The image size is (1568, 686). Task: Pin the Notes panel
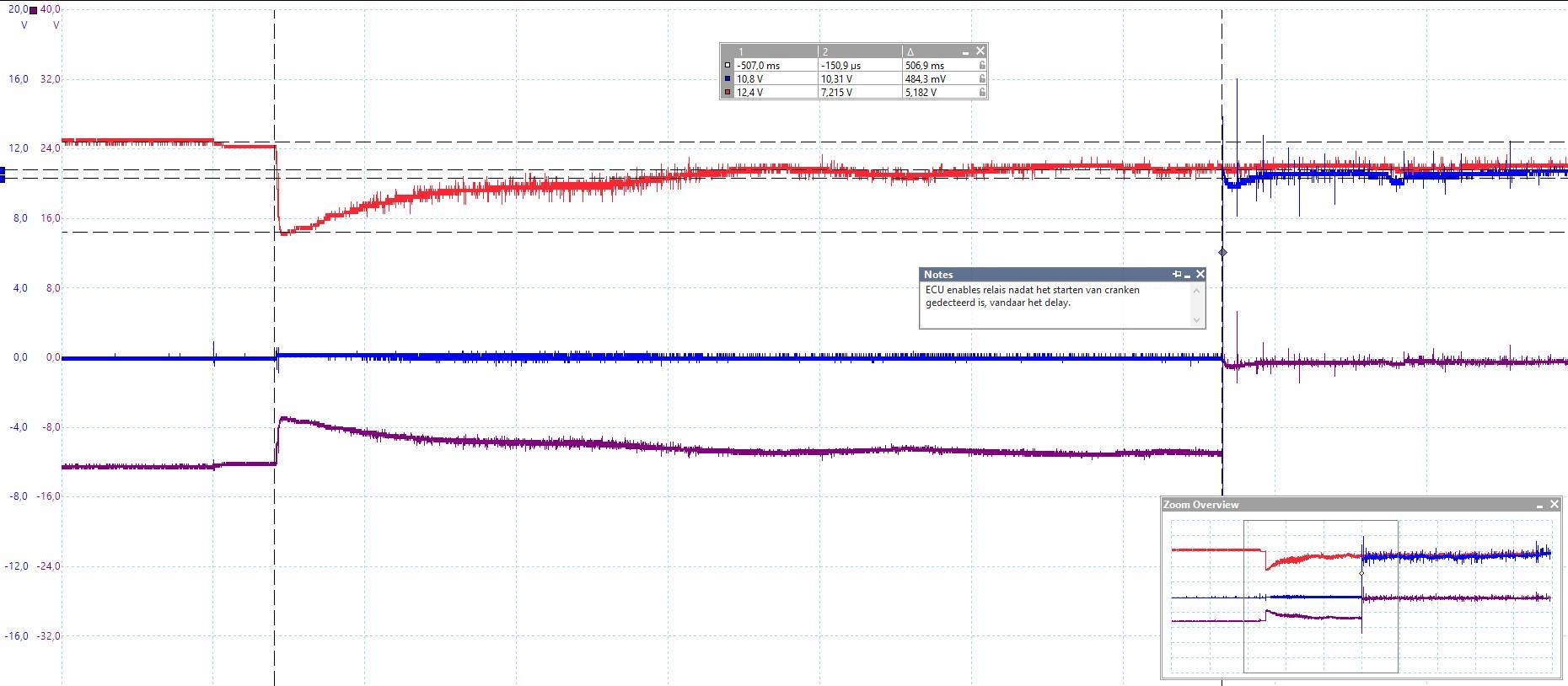pos(1177,275)
